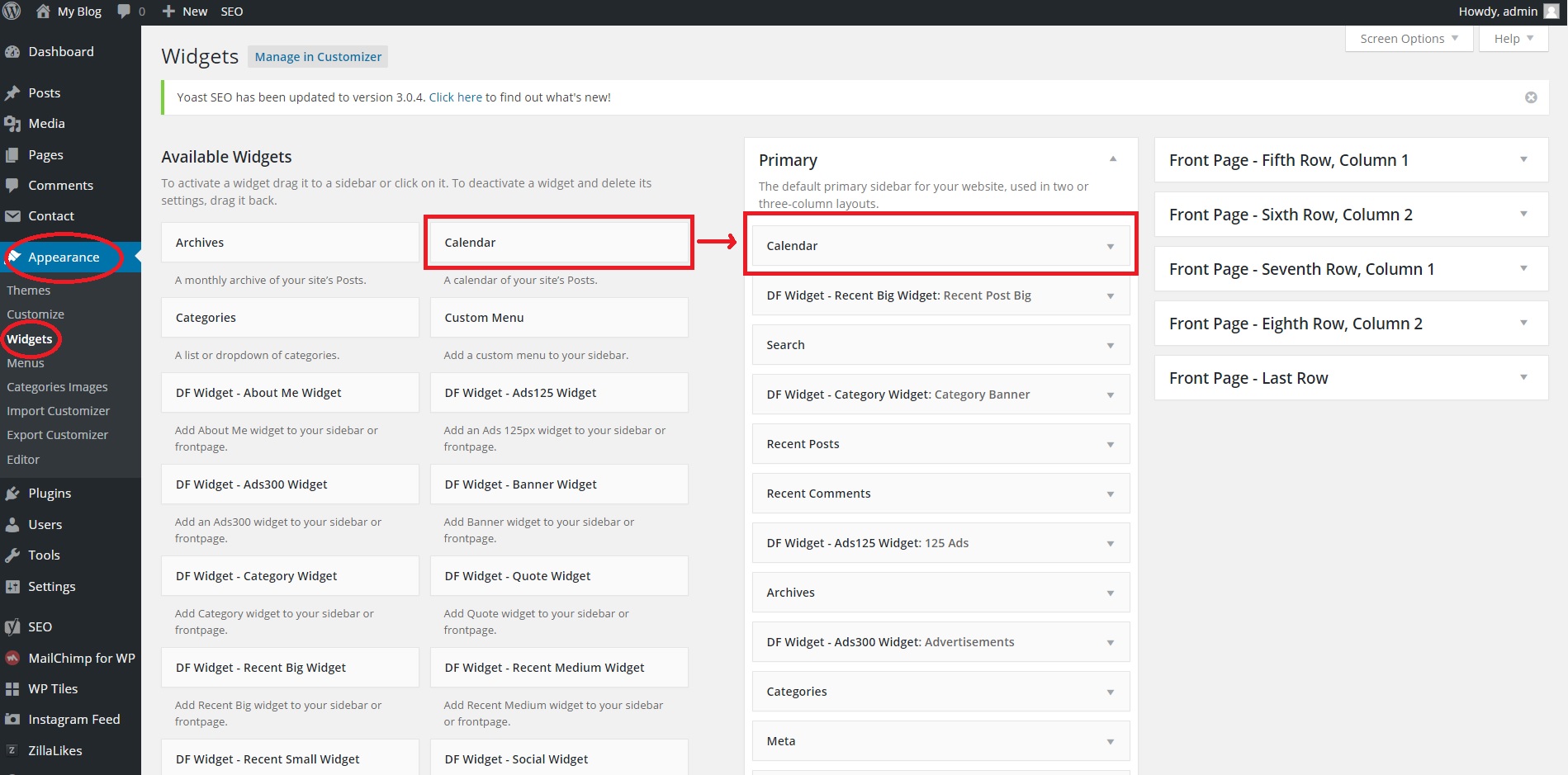This screenshot has height=775, width=1568.
Task: Follow the 'Click here' Yoast link
Action: click(455, 97)
